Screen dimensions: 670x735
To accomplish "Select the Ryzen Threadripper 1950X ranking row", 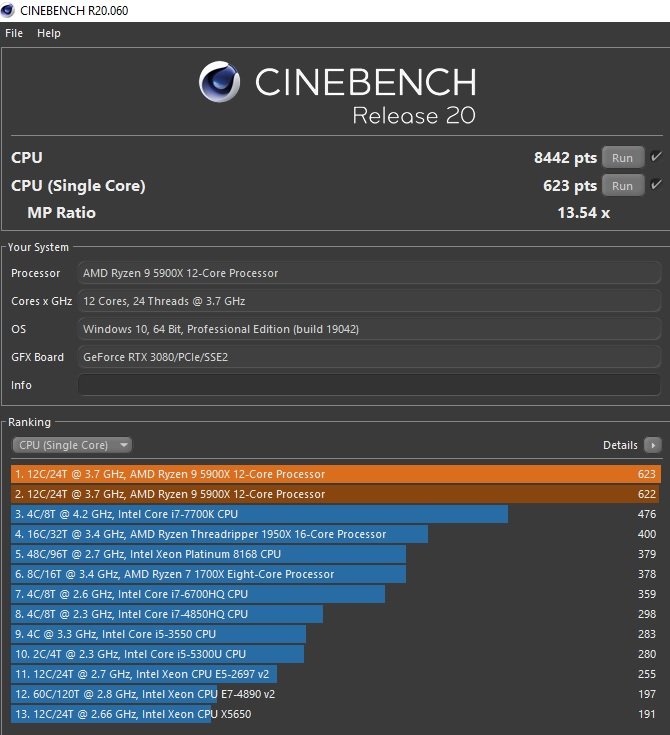I will pos(336,534).
